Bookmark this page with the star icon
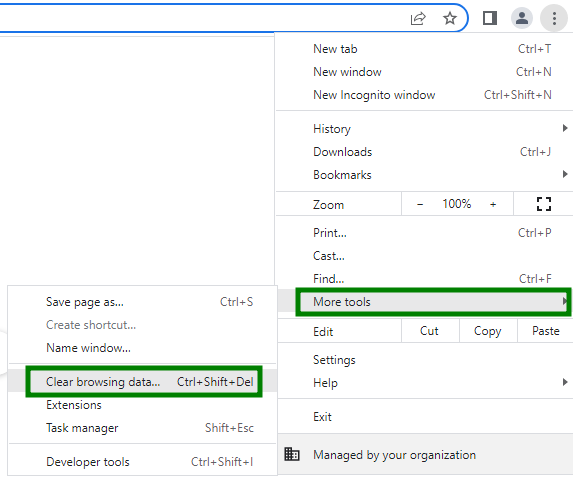 click(450, 18)
